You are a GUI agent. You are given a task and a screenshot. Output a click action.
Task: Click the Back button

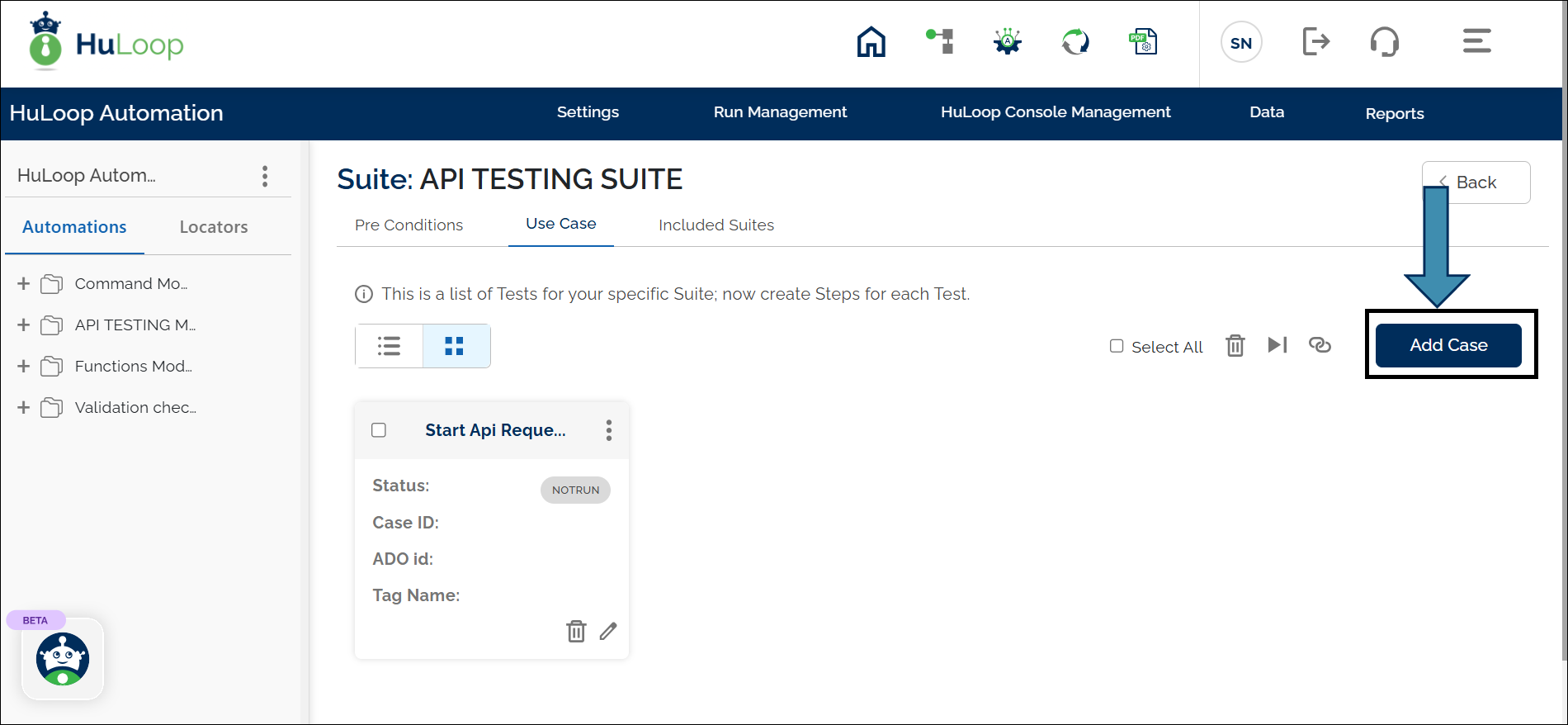pyautogui.click(x=1476, y=182)
